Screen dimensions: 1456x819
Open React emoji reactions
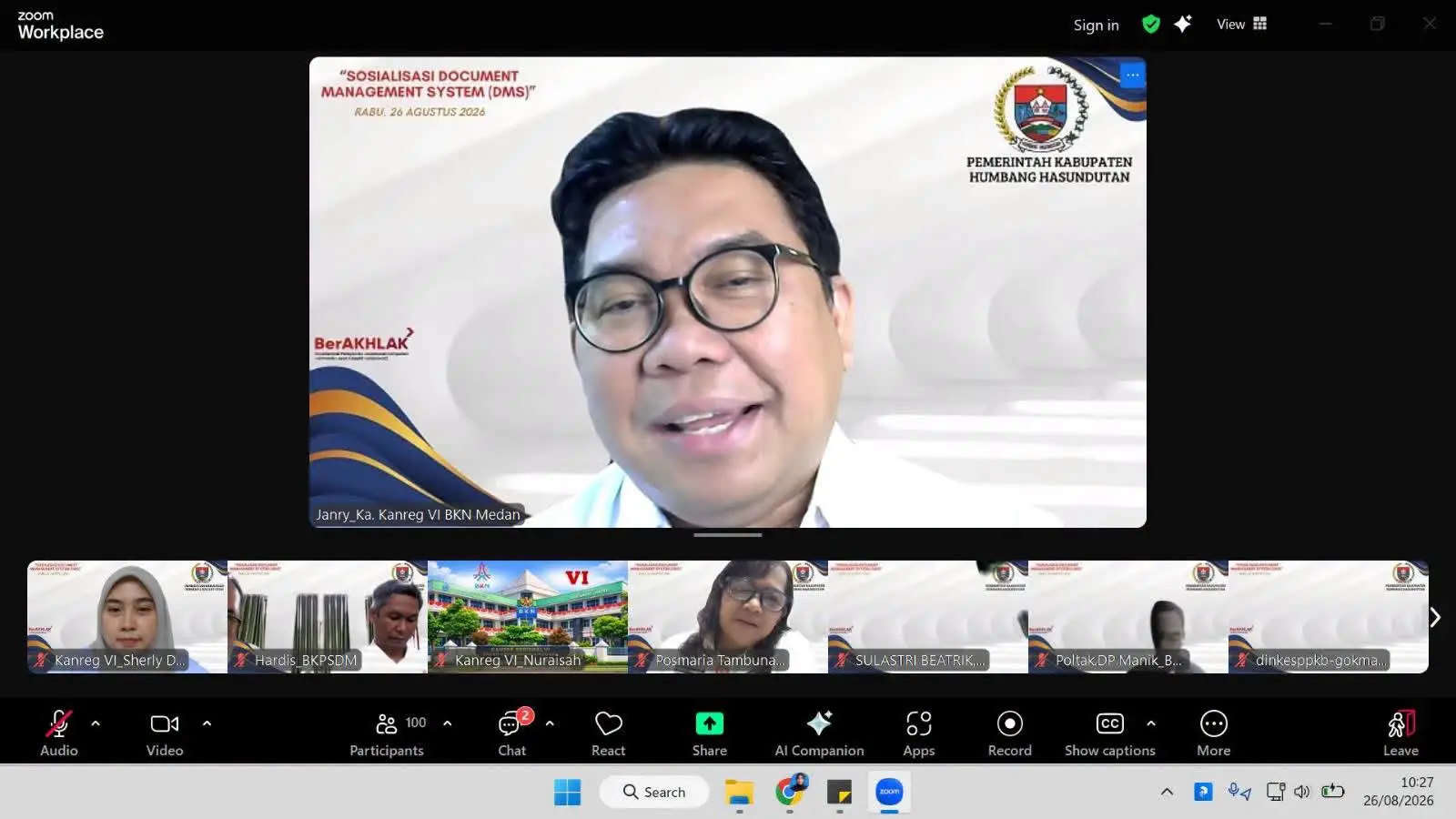(x=608, y=733)
